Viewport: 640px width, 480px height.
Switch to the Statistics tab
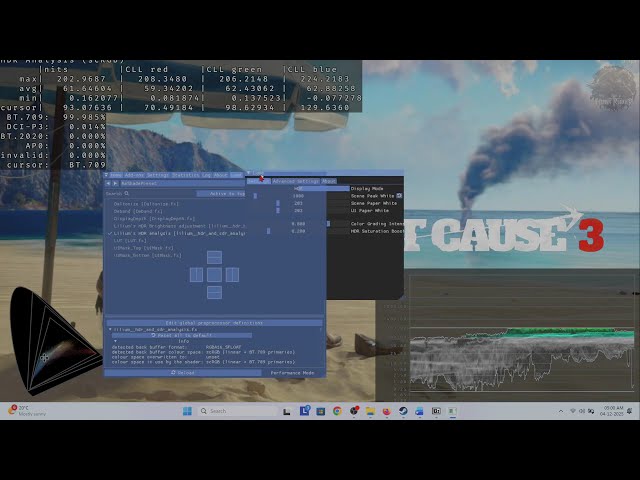coord(186,175)
